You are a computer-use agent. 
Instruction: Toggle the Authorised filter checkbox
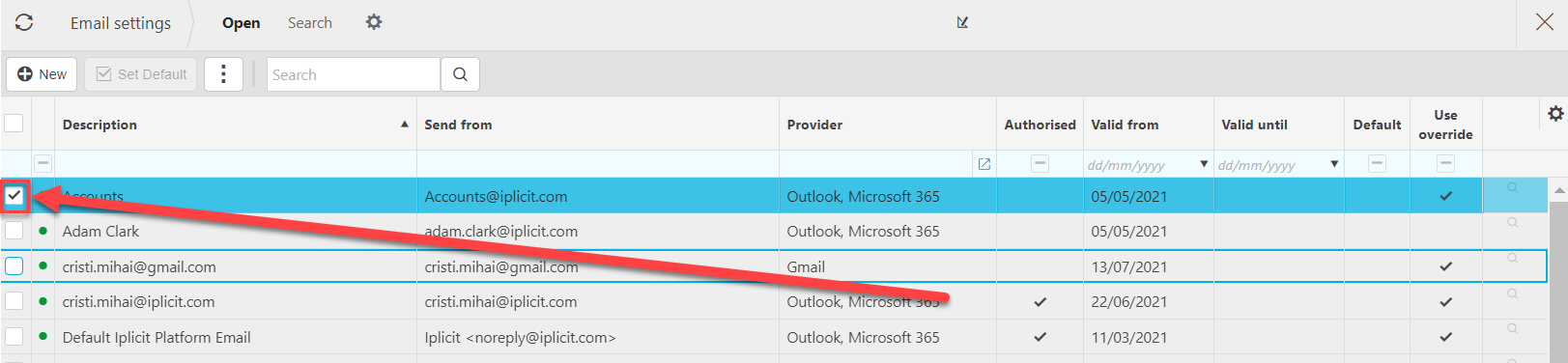(1040, 163)
